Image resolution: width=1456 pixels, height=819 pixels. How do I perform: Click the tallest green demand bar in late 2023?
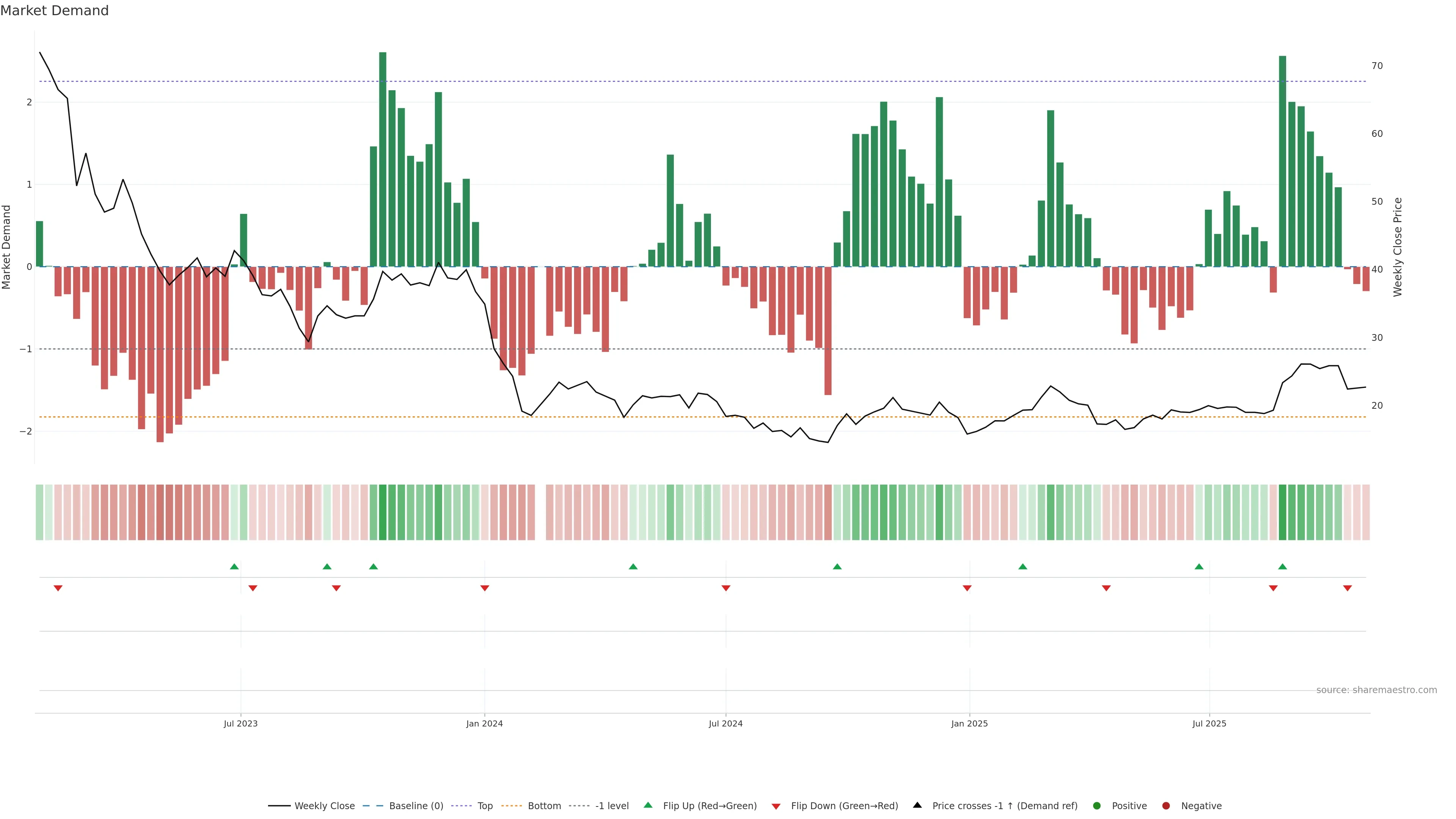tap(383, 158)
